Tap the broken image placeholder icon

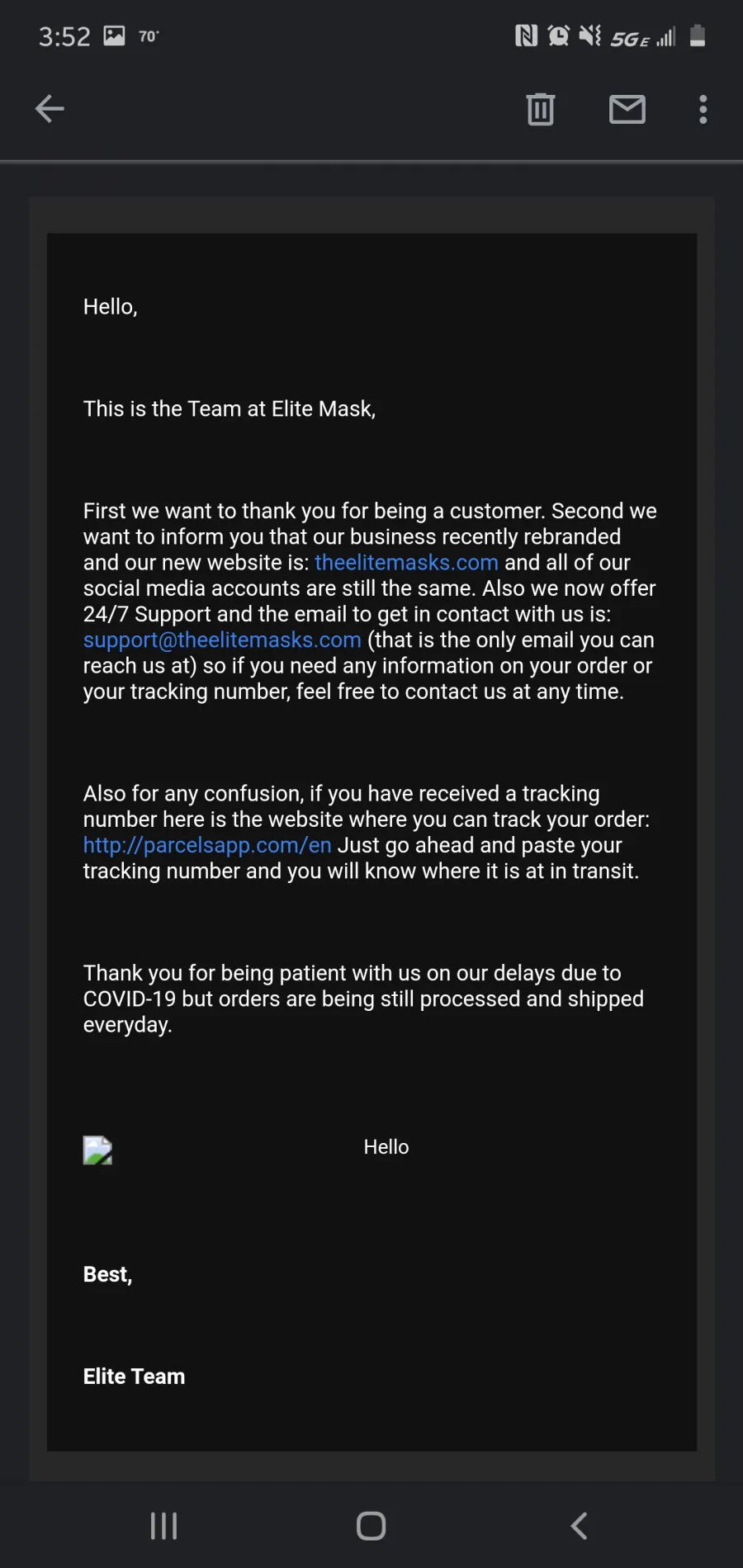pos(97,1150)
